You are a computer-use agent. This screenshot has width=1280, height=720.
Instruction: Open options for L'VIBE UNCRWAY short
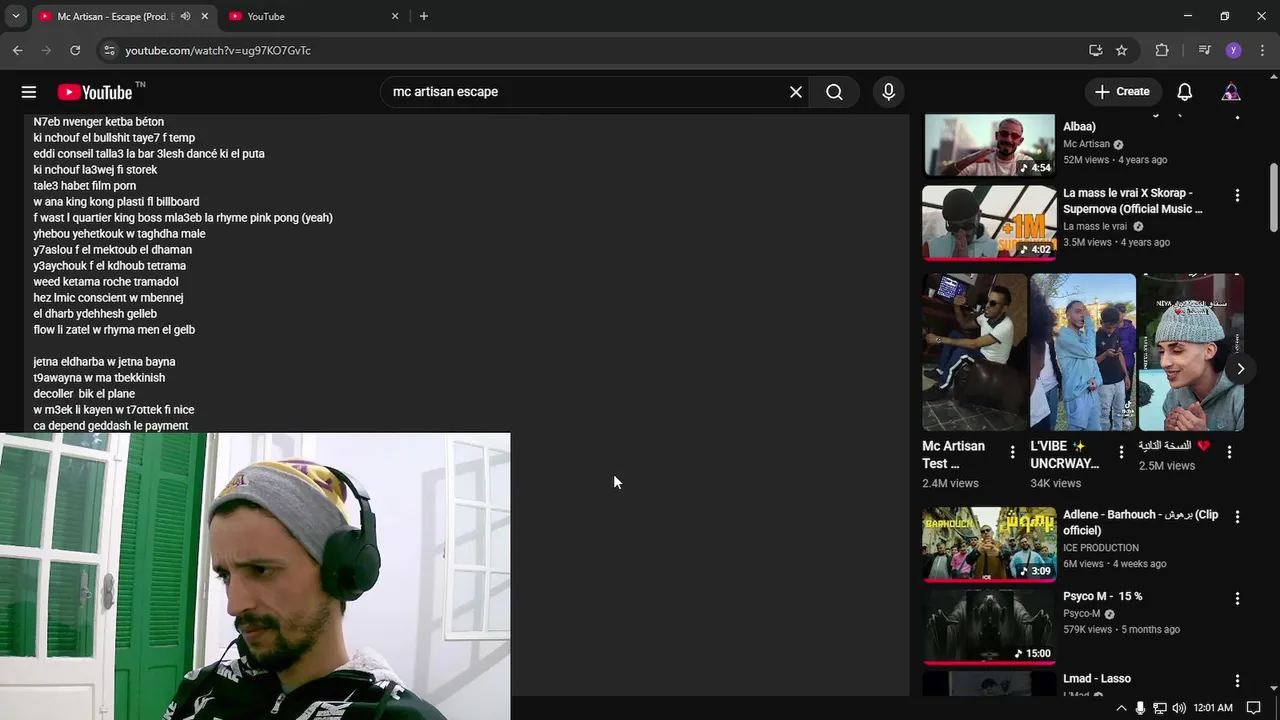[1121, 452]
